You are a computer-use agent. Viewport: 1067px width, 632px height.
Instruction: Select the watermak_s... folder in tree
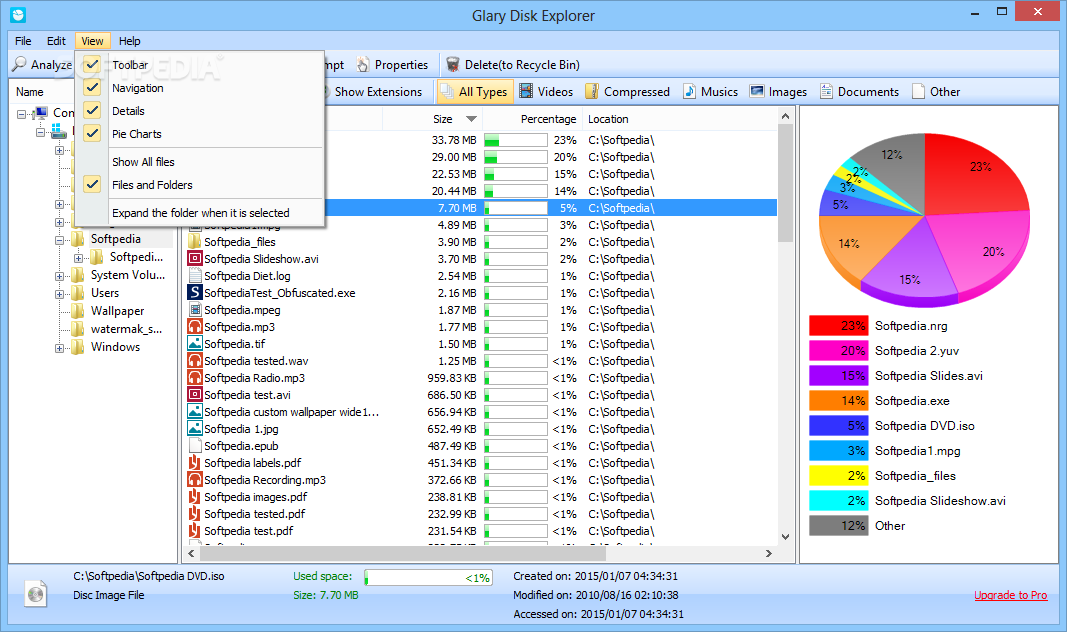click(127, 329)
